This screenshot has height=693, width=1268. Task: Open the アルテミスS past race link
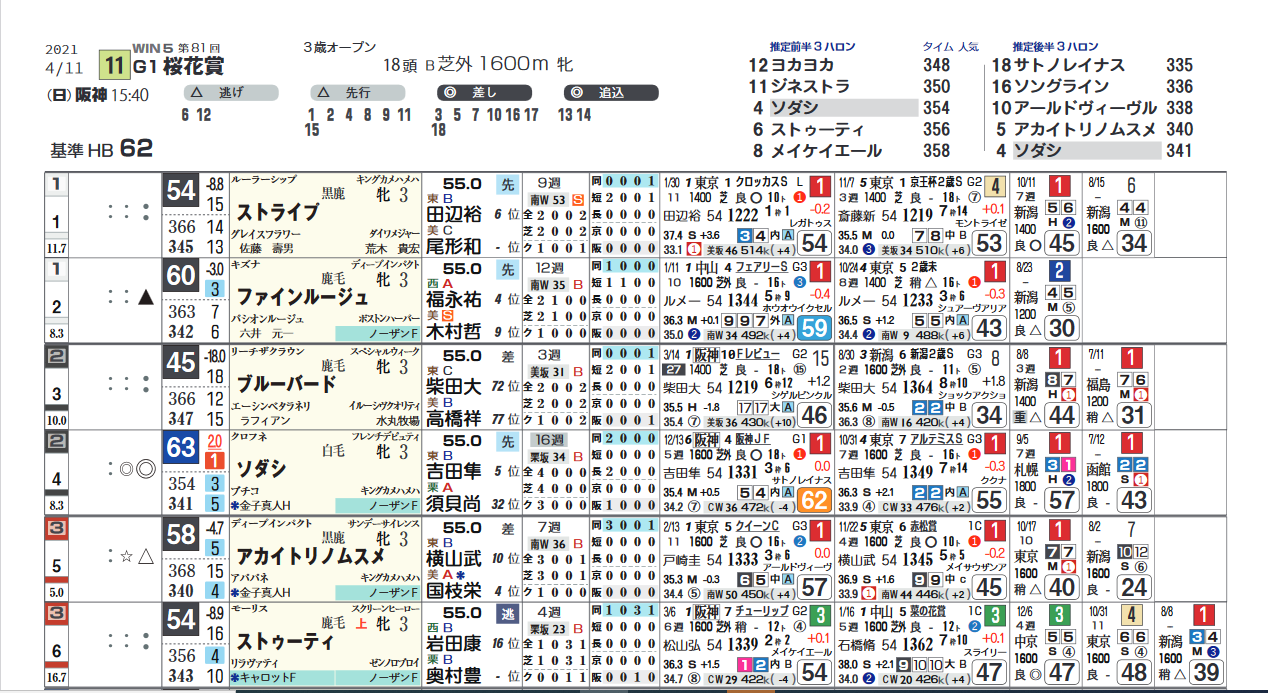coord(934,441)
